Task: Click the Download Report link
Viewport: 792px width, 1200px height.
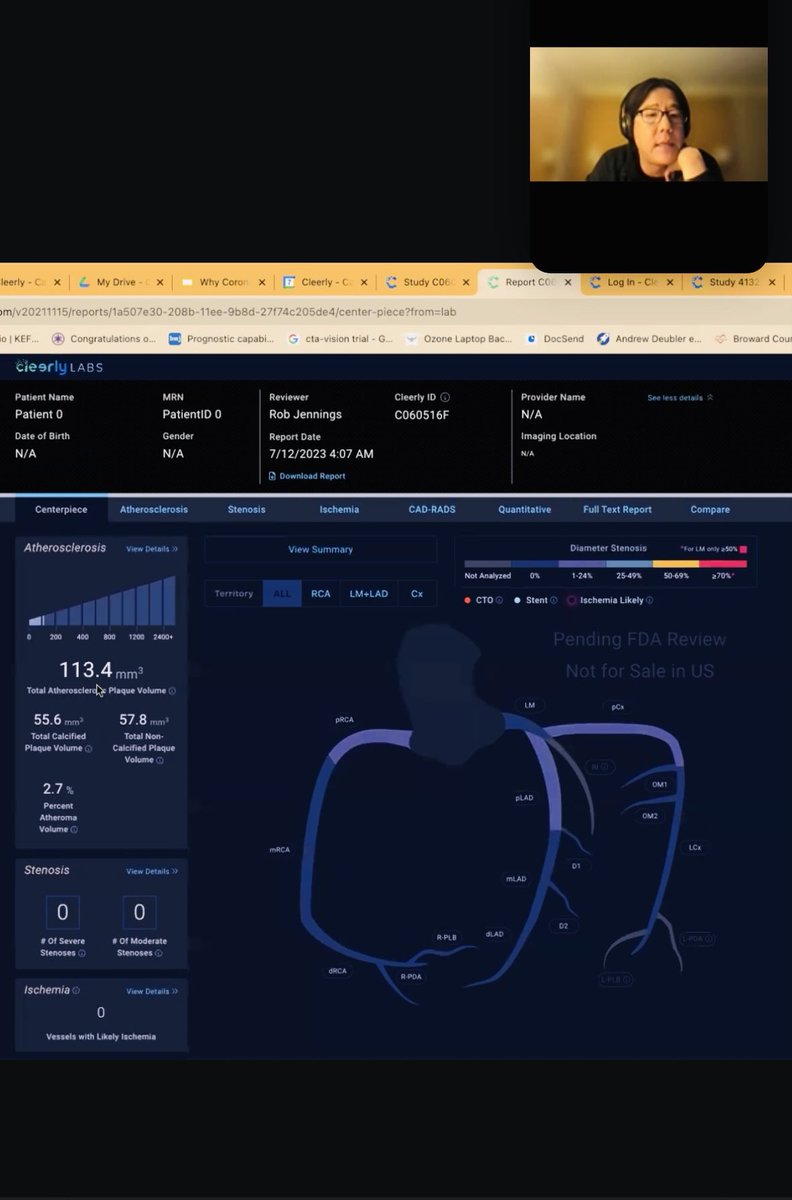Action: (312, 476)
